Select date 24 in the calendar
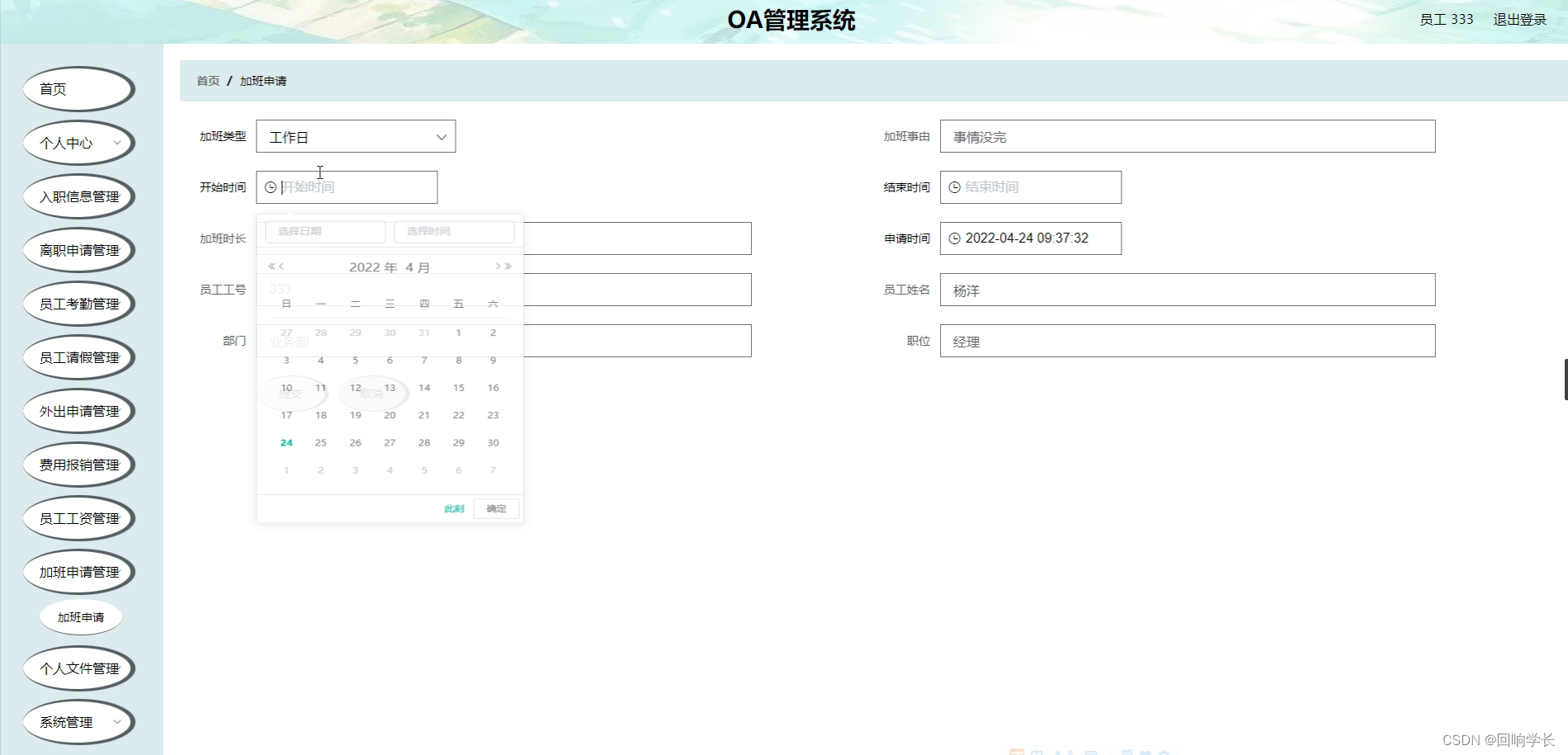1568x755 pixels. [x=286, y=442]
